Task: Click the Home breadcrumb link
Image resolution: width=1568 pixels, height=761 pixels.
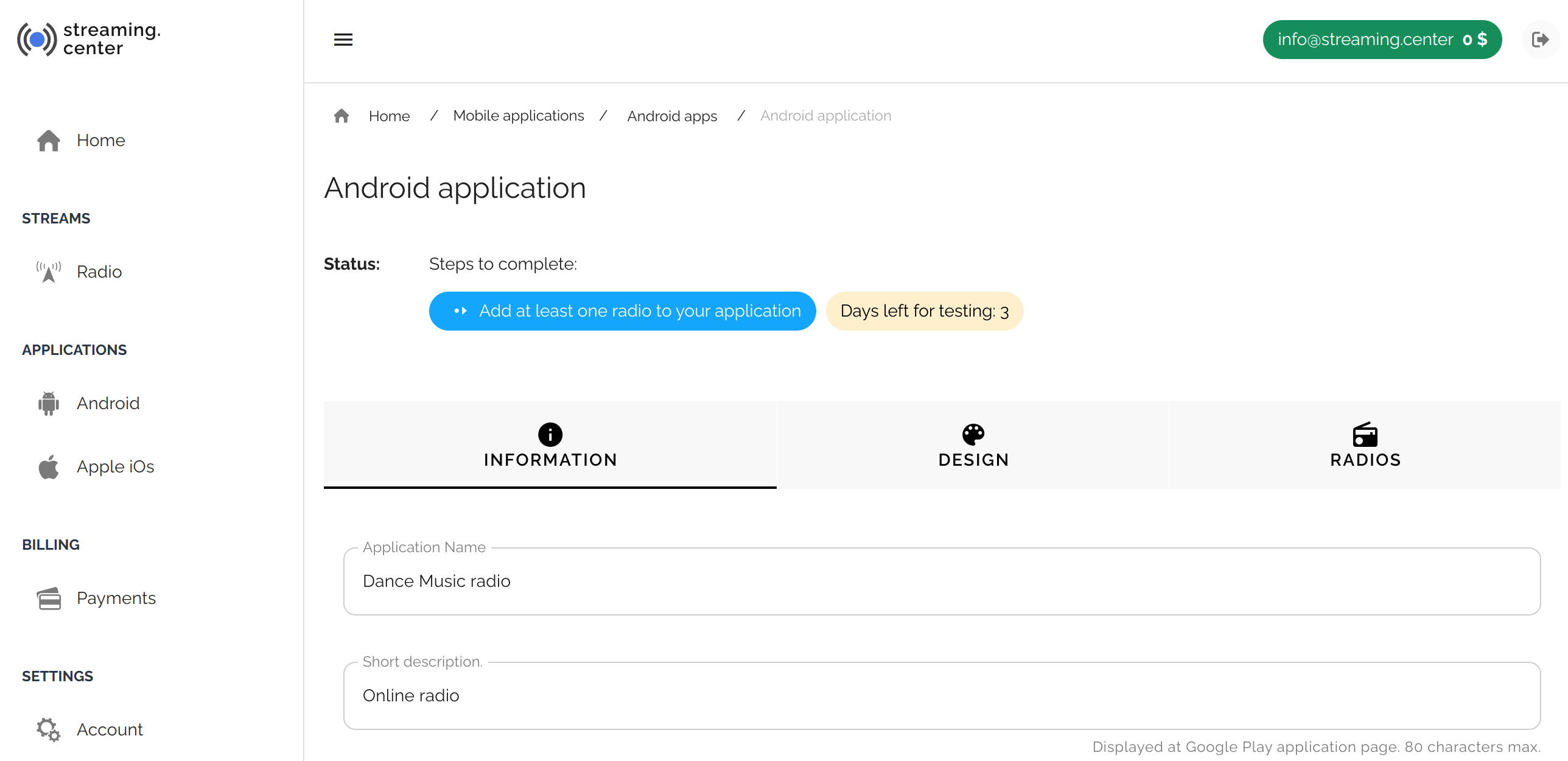Action: [x=390, y=116]
